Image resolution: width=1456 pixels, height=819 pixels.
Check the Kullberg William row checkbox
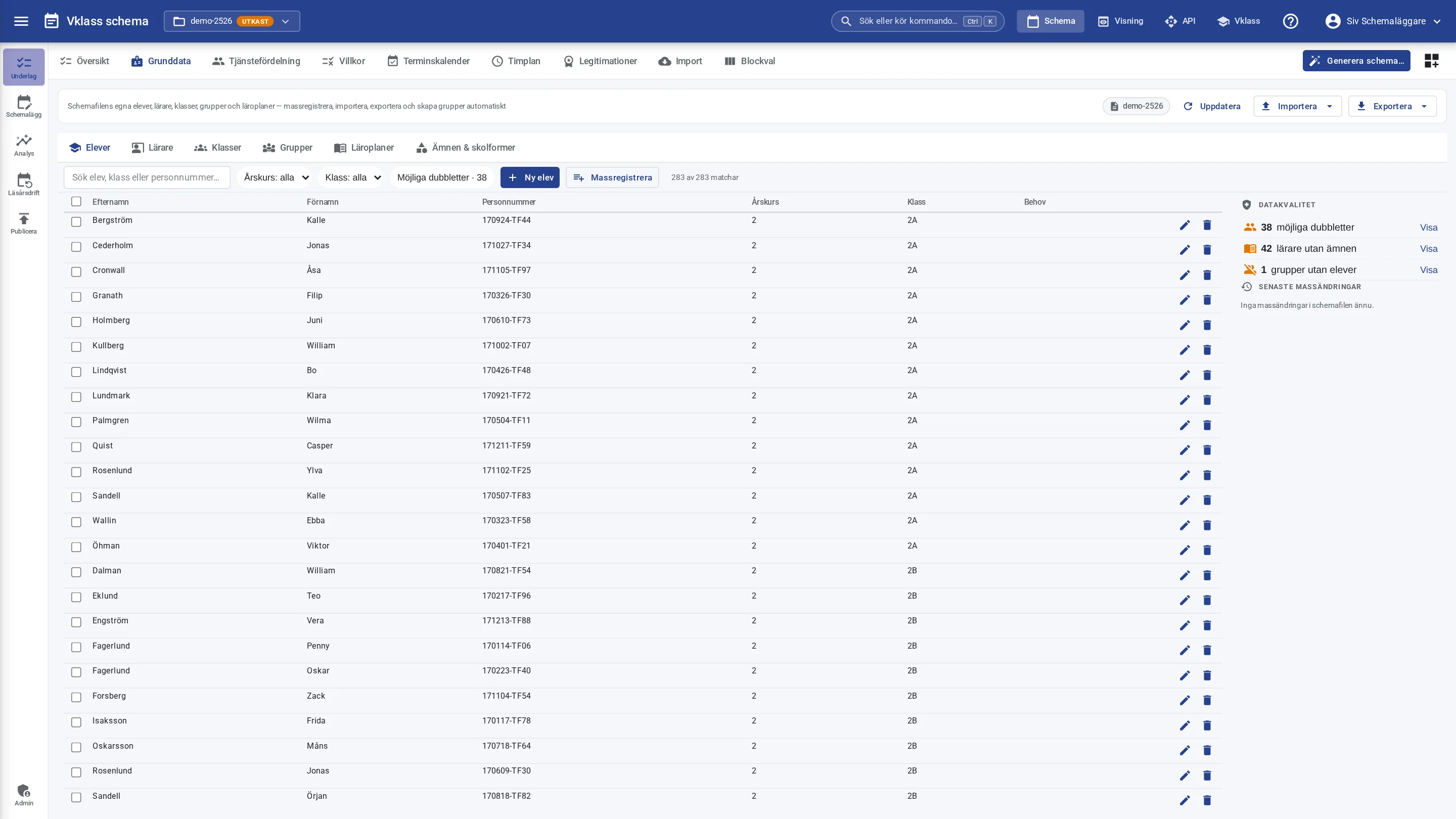pyautogui.click(x=76, y=346)
